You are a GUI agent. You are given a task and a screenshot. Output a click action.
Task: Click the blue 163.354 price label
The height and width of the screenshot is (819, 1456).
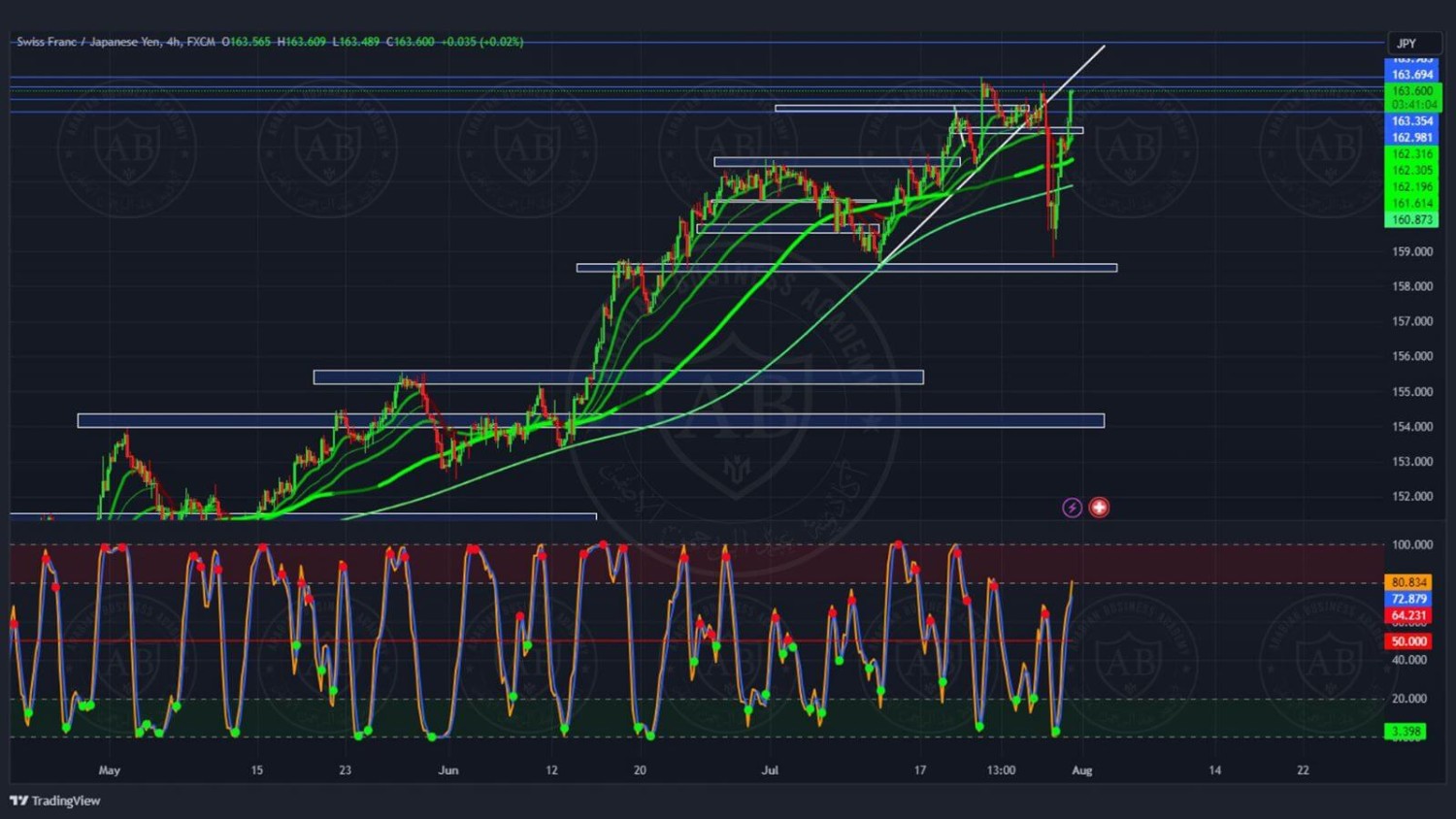click(x=1412, y=121)
